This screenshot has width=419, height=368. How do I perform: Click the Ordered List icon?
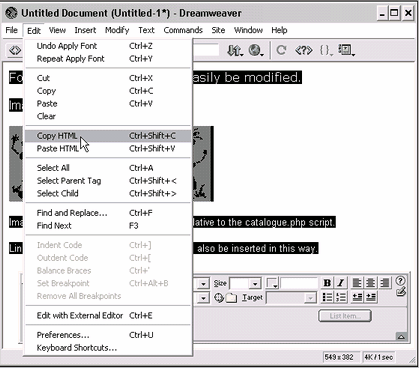tap(341, 297)
